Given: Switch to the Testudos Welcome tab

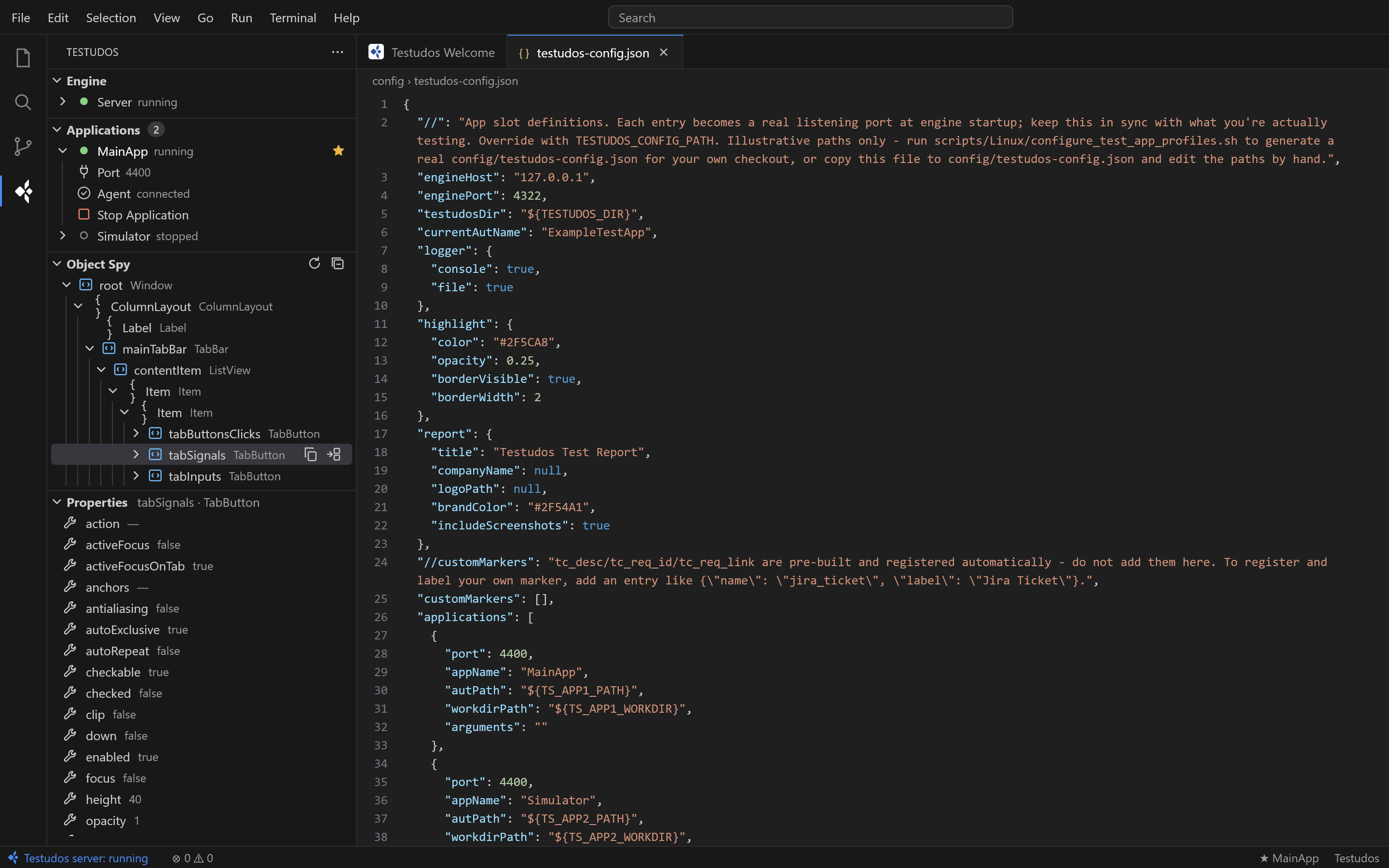Looking at the screenshot, I should click(x=432, y=52).
